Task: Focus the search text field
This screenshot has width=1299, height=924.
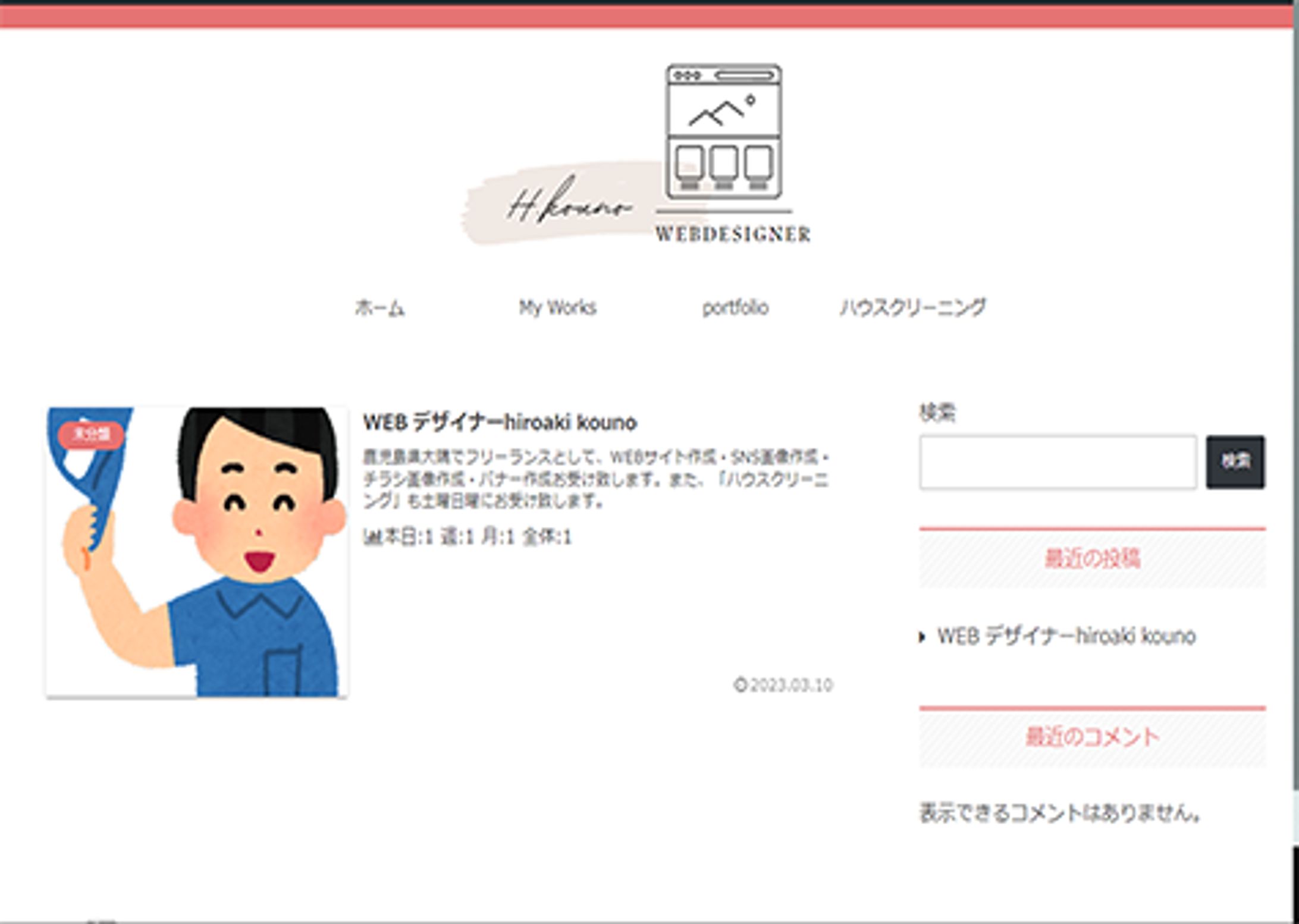Action: click(1058, 462)
